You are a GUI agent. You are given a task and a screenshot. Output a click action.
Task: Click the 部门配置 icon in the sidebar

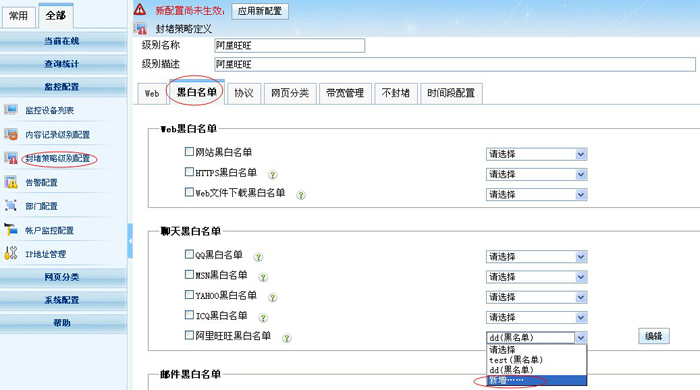(11, 206)
